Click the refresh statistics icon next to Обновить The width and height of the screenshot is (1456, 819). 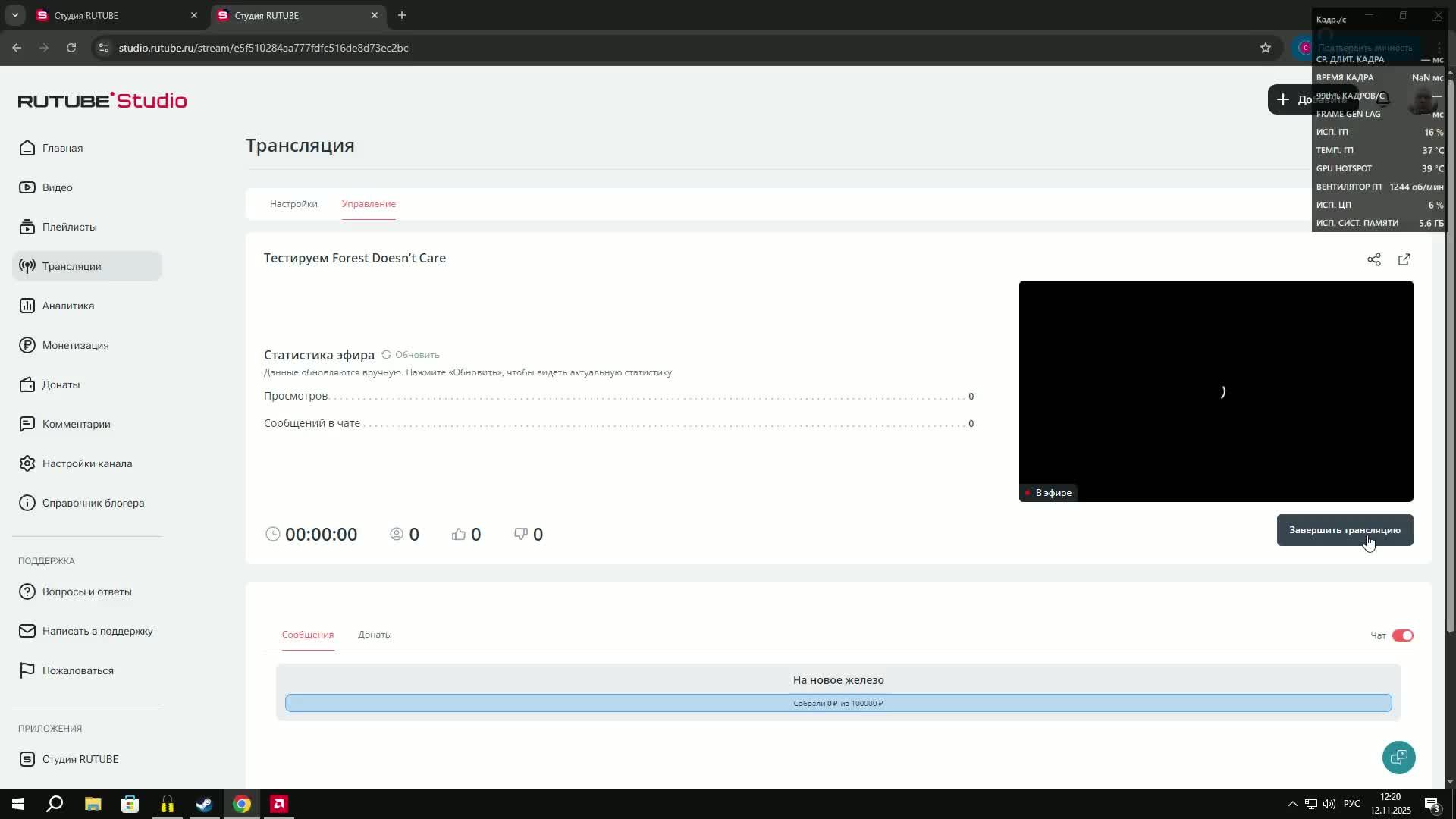386,355
